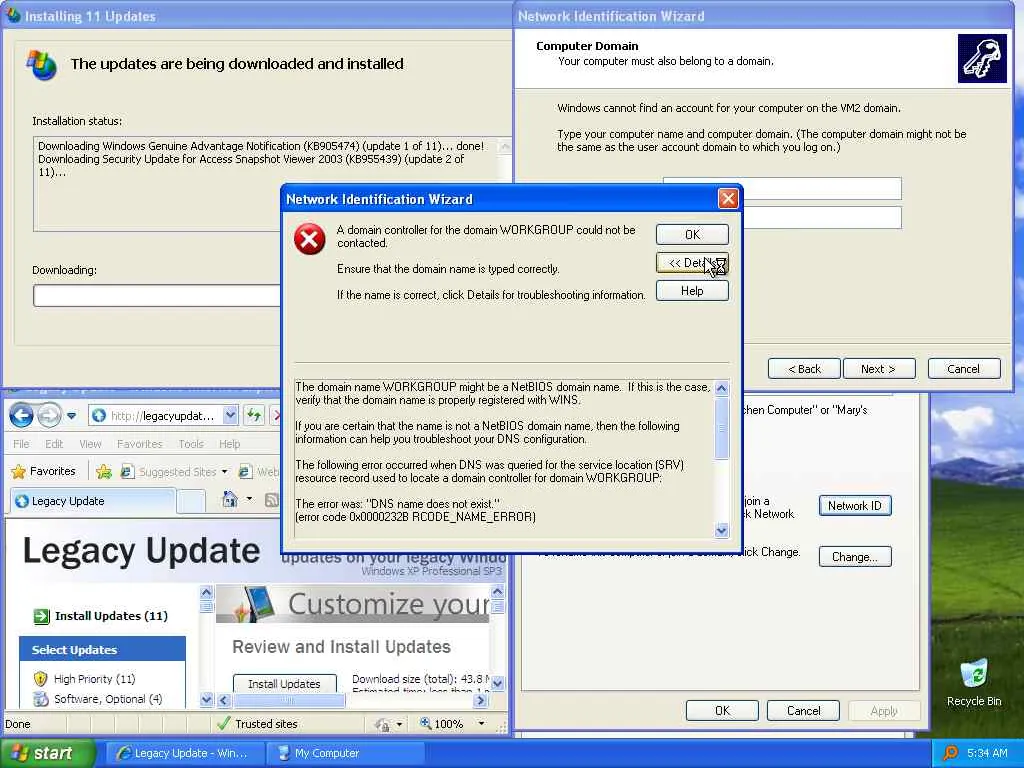Click the red error X icon in dialog
1024x768 pixels.
coord(310,239)
